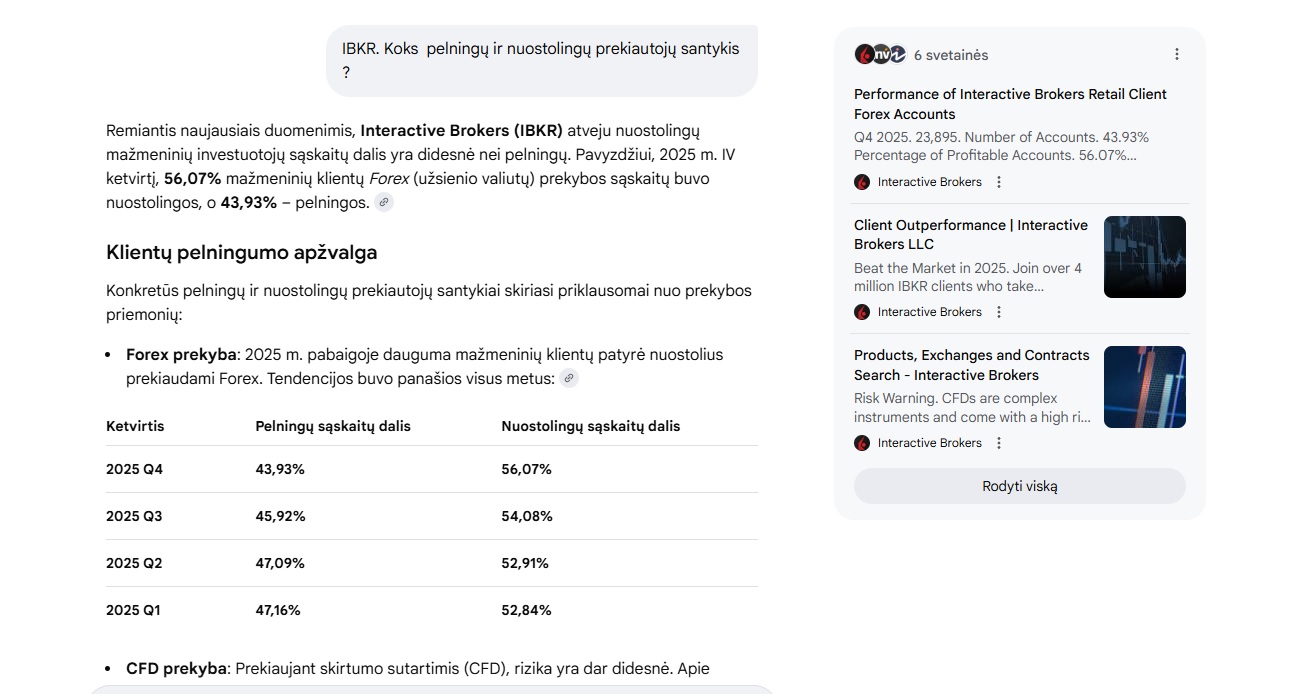Viewport: 1305px width, 694px height.
Task: Open three-dot menu for Products, Exchanges source
Action: [x=998, y=443]
